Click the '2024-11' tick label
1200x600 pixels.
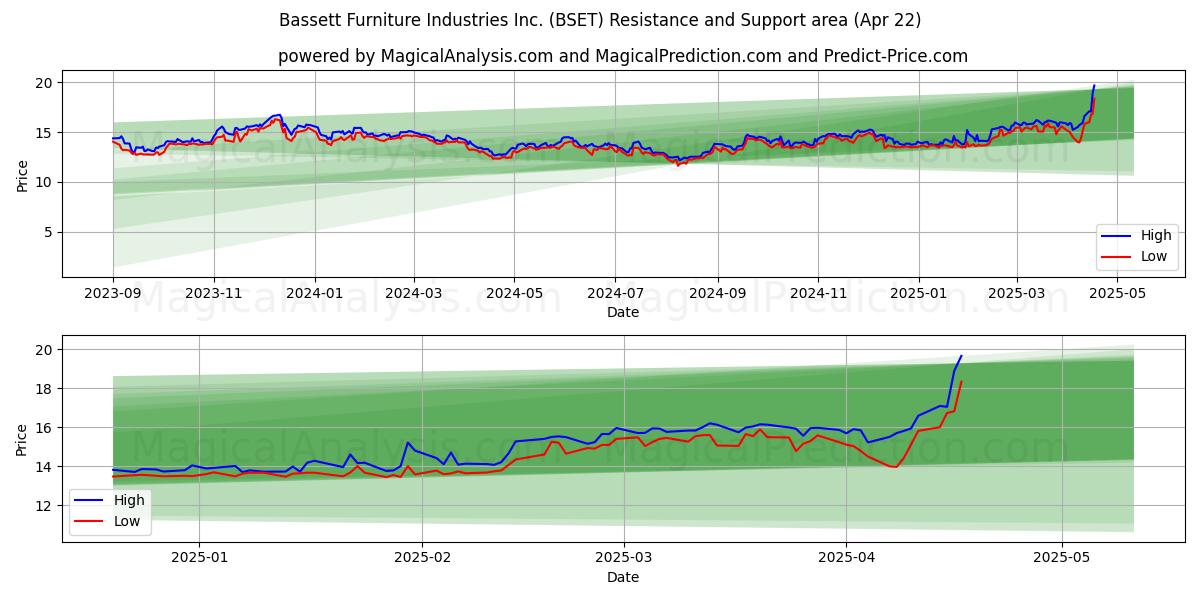point(818,294)
